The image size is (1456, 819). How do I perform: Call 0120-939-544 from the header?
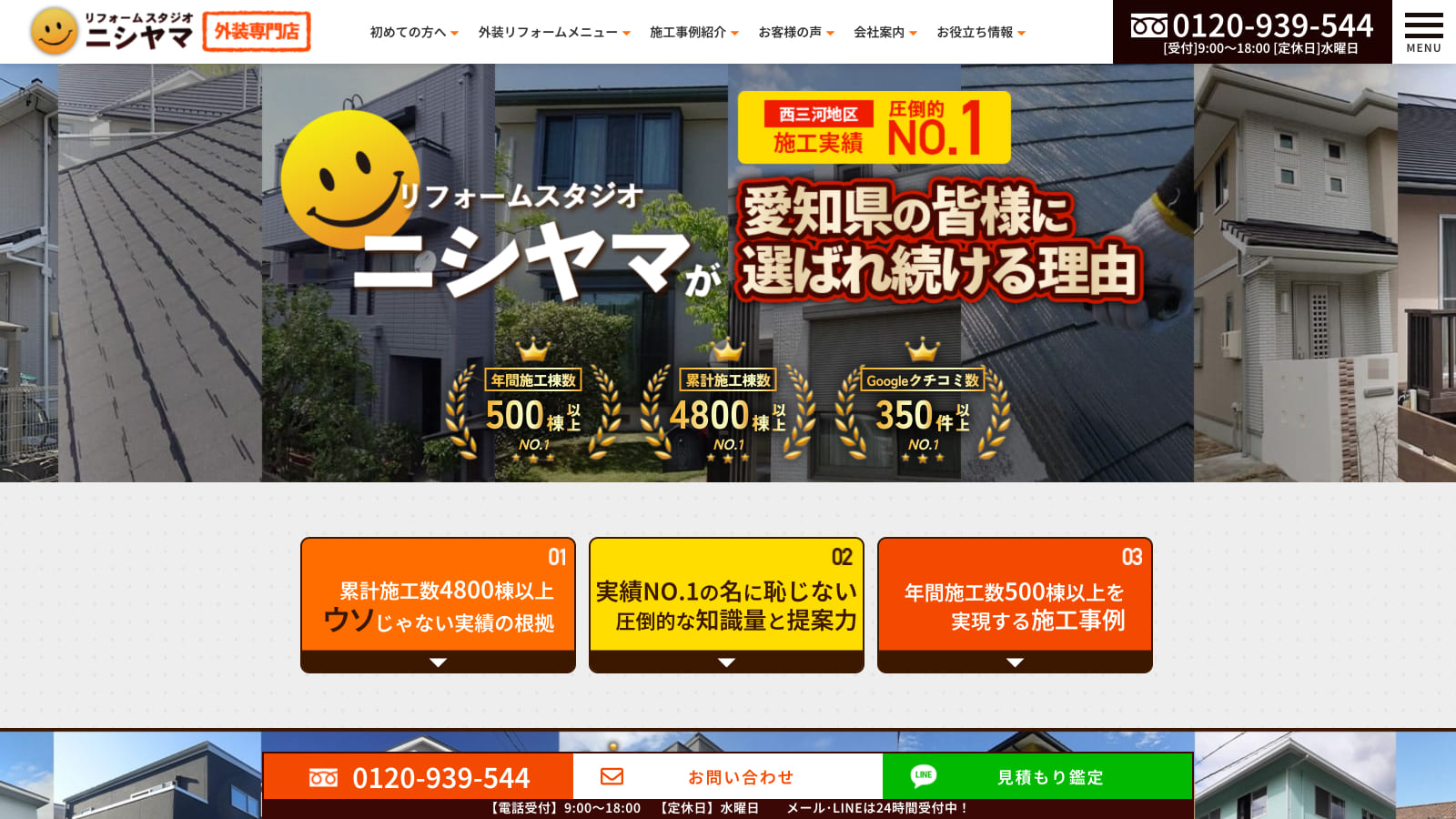[x=1271, y=25]
